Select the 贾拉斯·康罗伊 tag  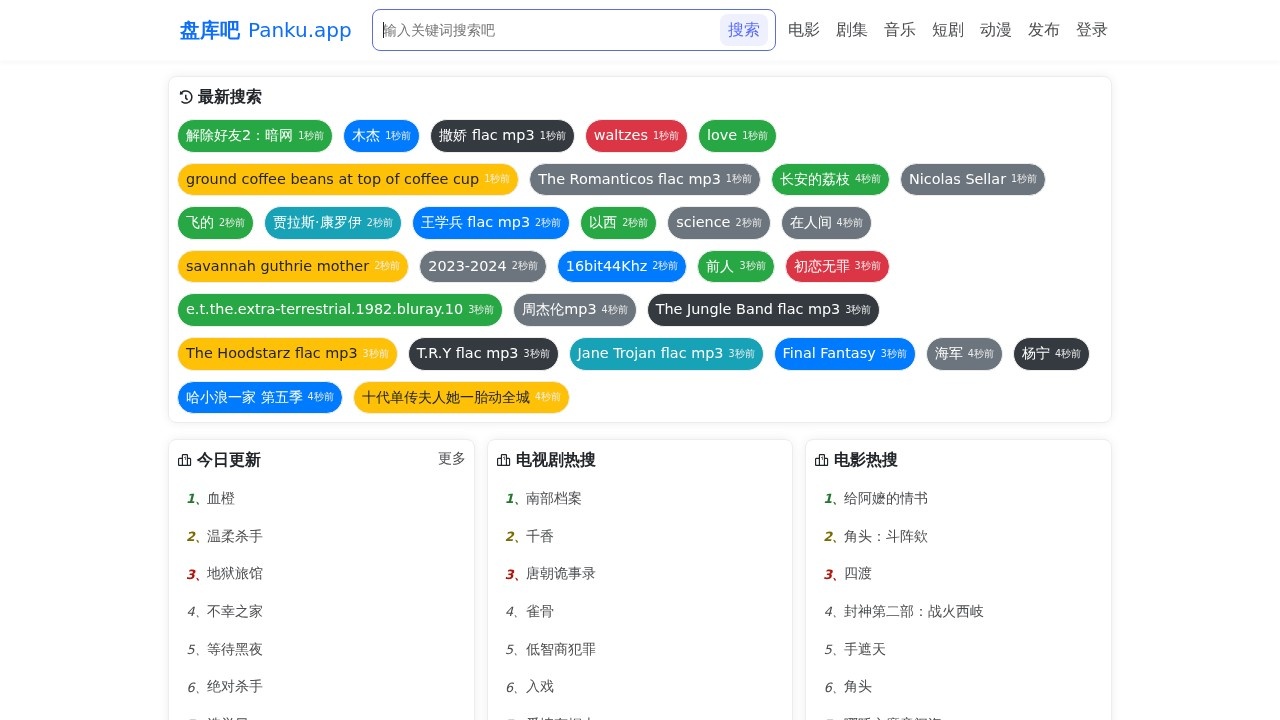click(333, 223)
